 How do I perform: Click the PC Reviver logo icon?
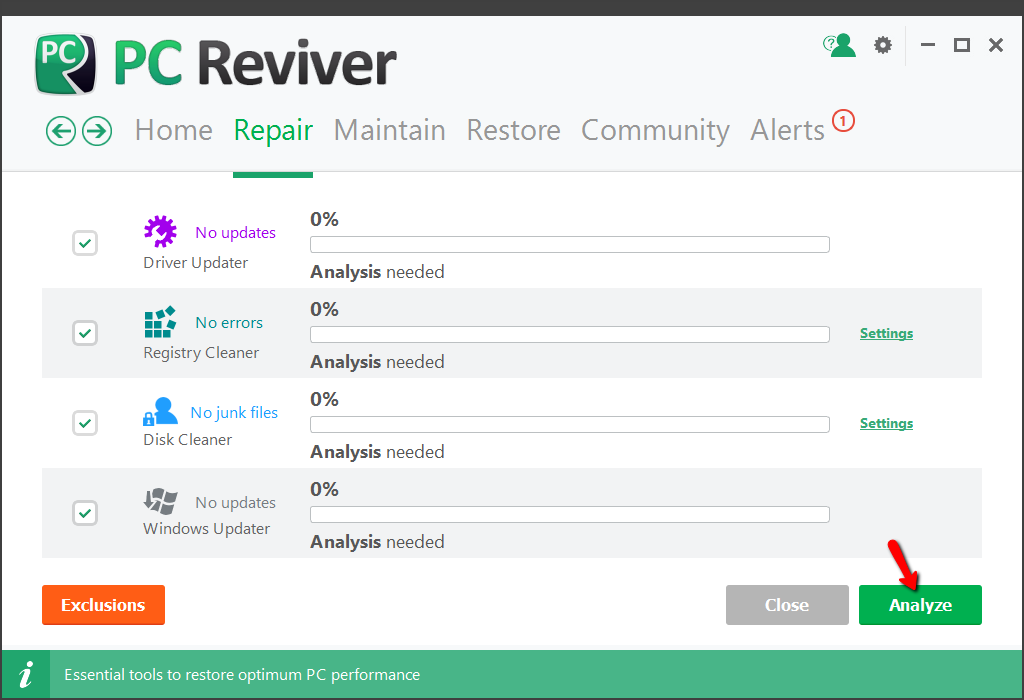(x=66, y=64)
